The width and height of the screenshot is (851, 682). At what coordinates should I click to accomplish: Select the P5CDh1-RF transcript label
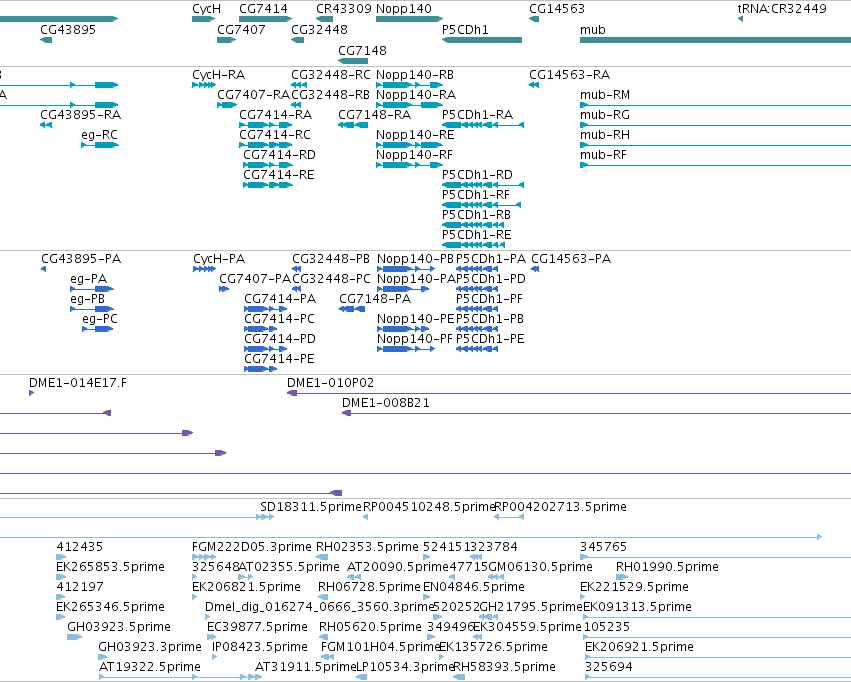pyautogui.click(x=476, y=195)
